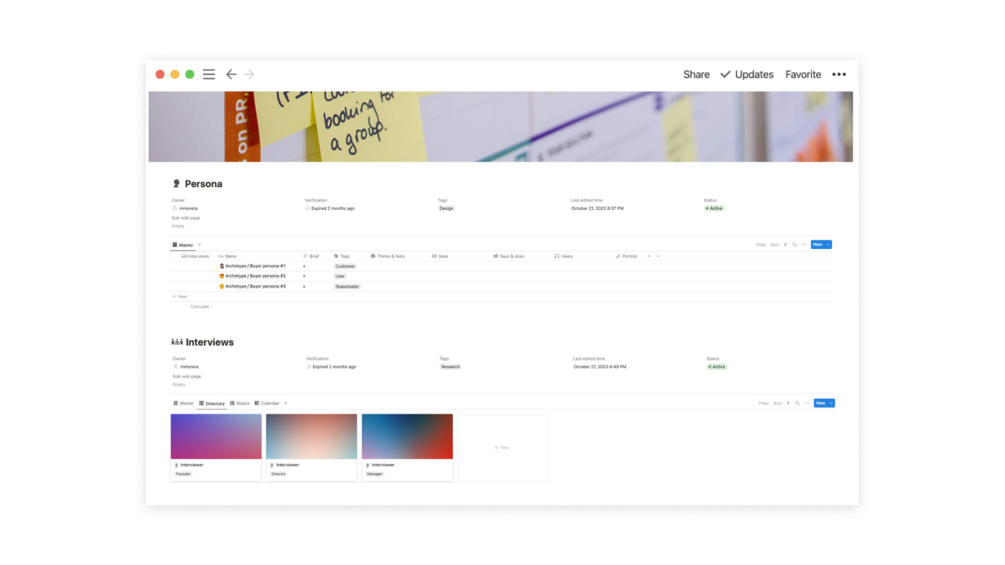Click the Persona page icon
This screenshot has width=1005, height=565.
coord(176,184)
